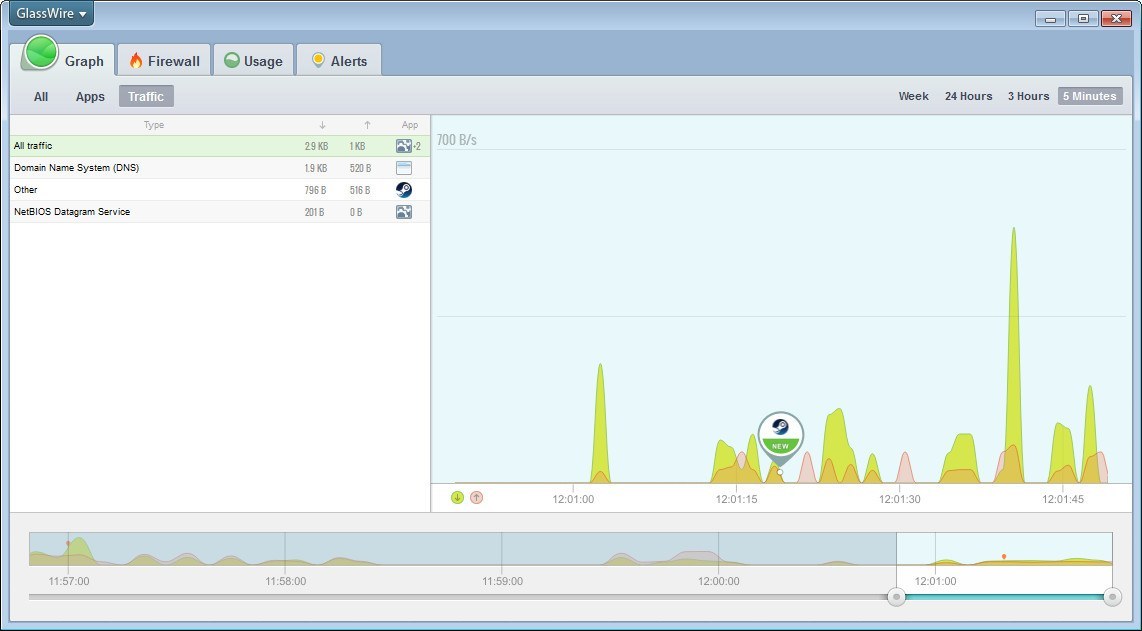Click the Steam icon next to Other traffic
Screen dimensions: 1142x631
404,190
